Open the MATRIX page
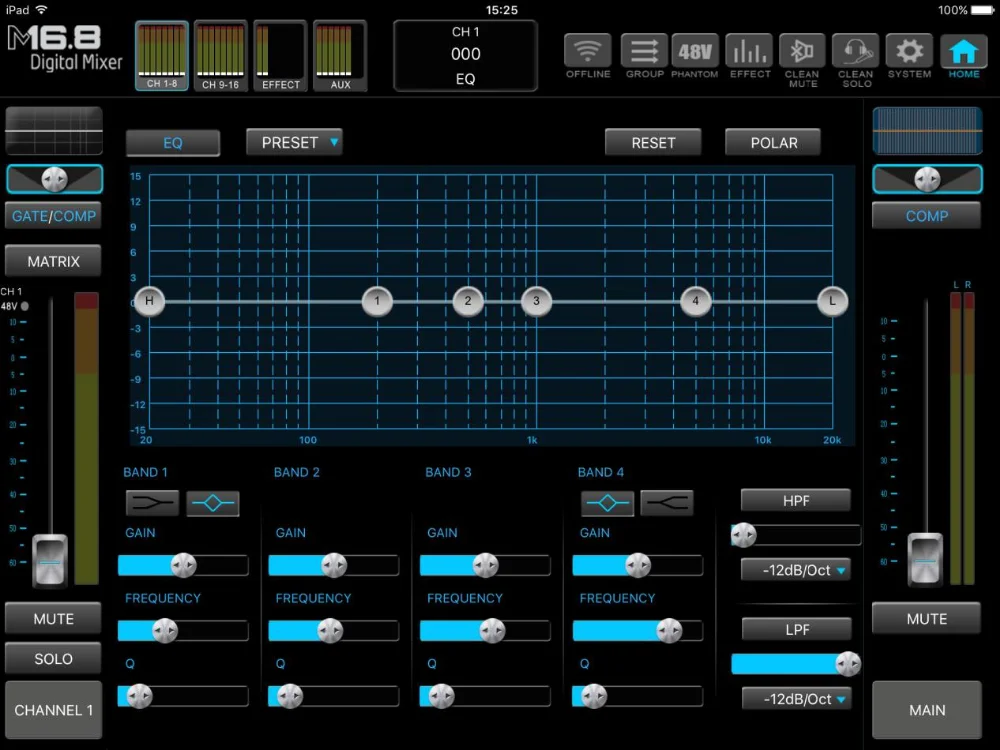Viewport: 1000px width, 750px height. tap(54, 261)
